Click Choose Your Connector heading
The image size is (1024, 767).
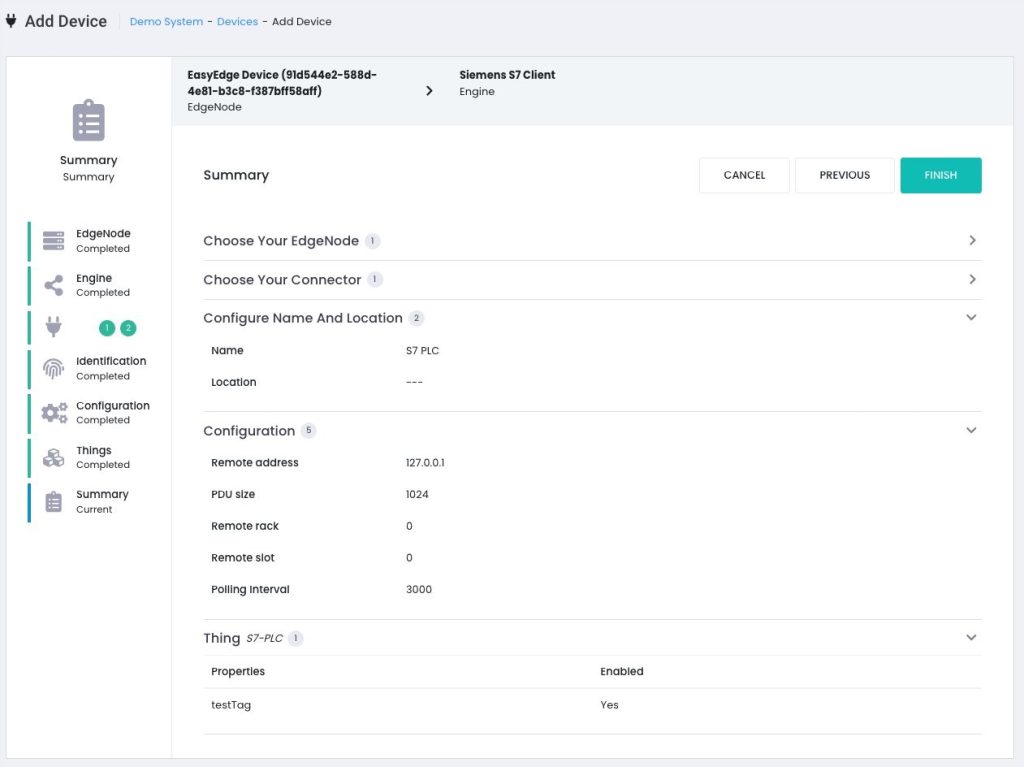click(282, 280)
